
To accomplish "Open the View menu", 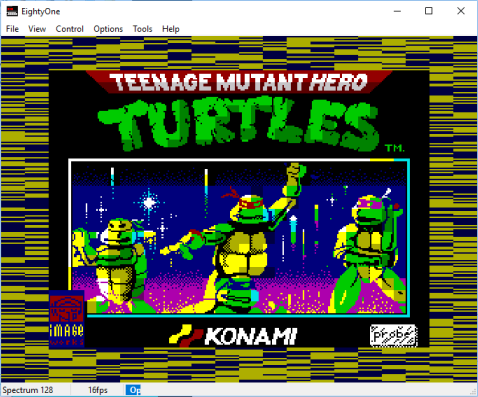I will pos(37,29).
